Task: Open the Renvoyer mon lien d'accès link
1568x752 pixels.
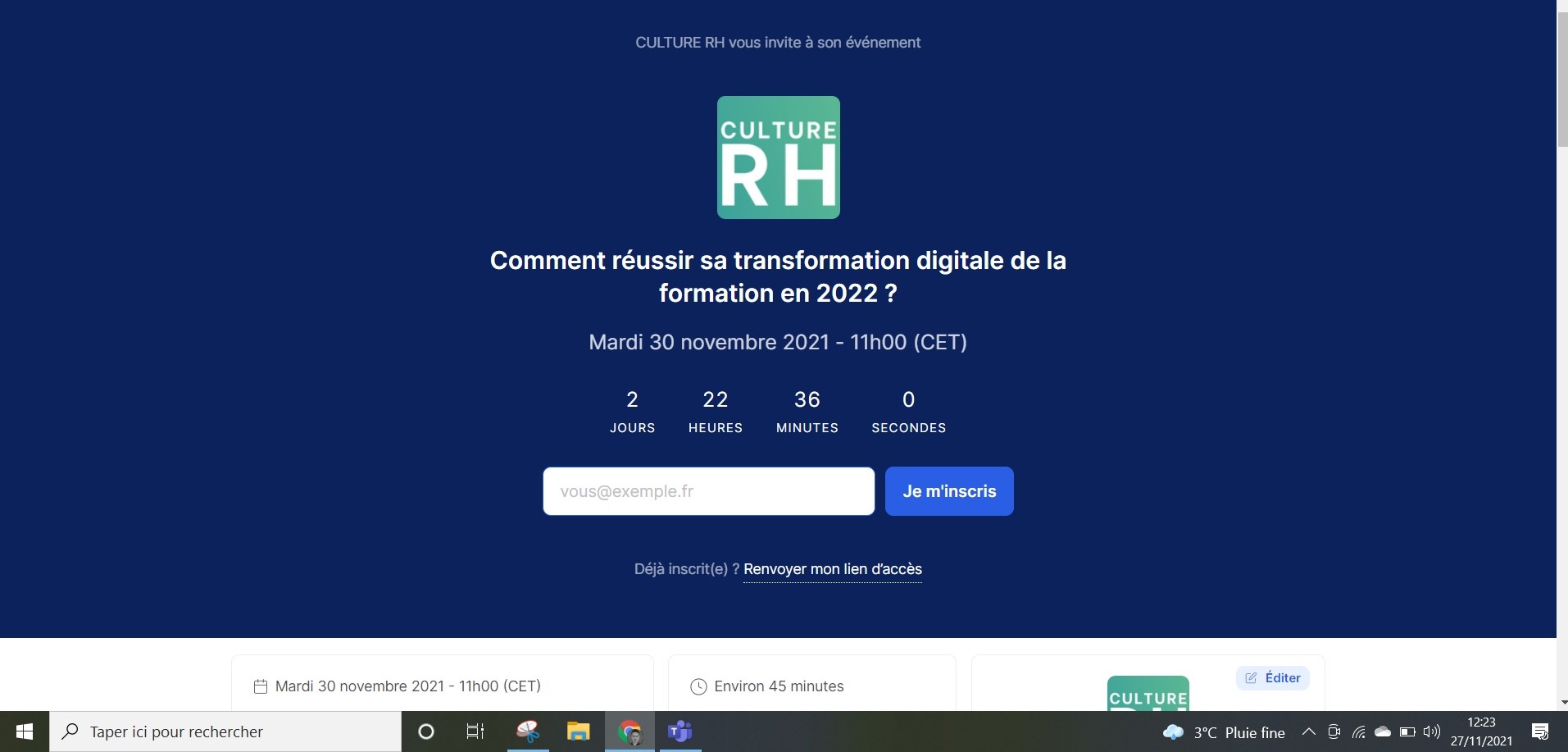Action: click(x=833, y=569)
